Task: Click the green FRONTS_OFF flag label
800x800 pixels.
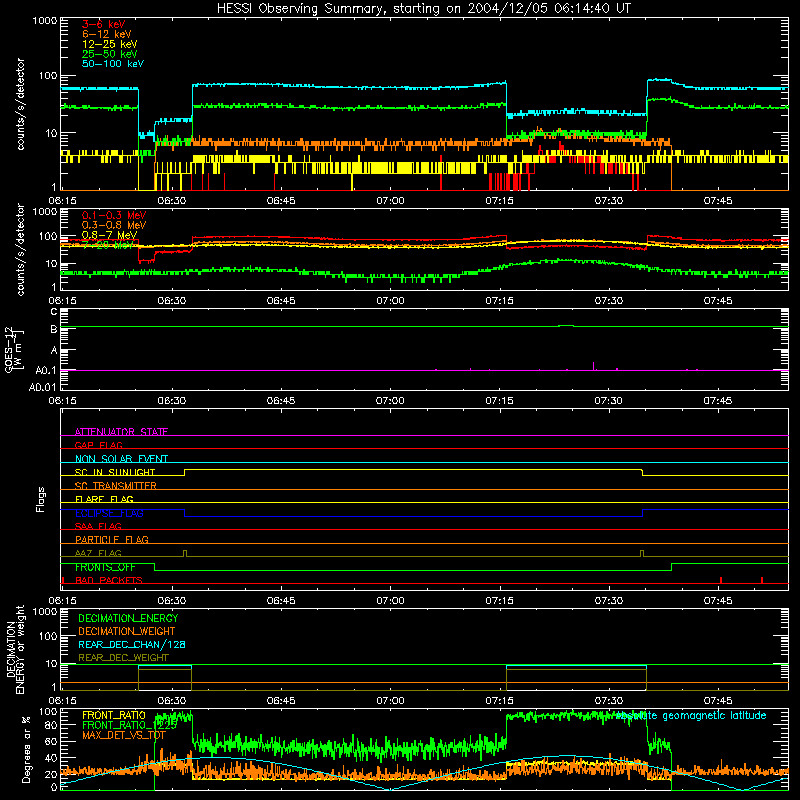Action: coord(105,567)
